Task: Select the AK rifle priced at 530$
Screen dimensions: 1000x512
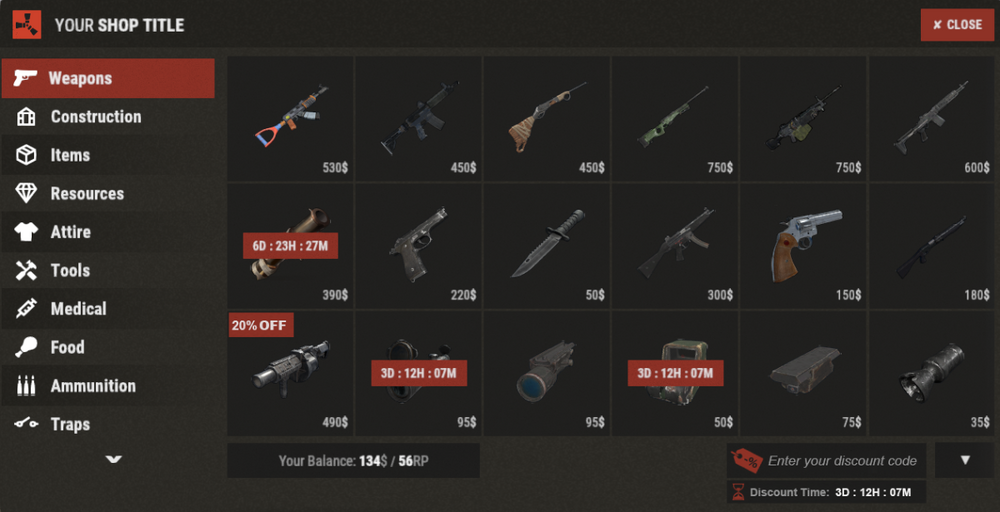Action: point(290,119)
